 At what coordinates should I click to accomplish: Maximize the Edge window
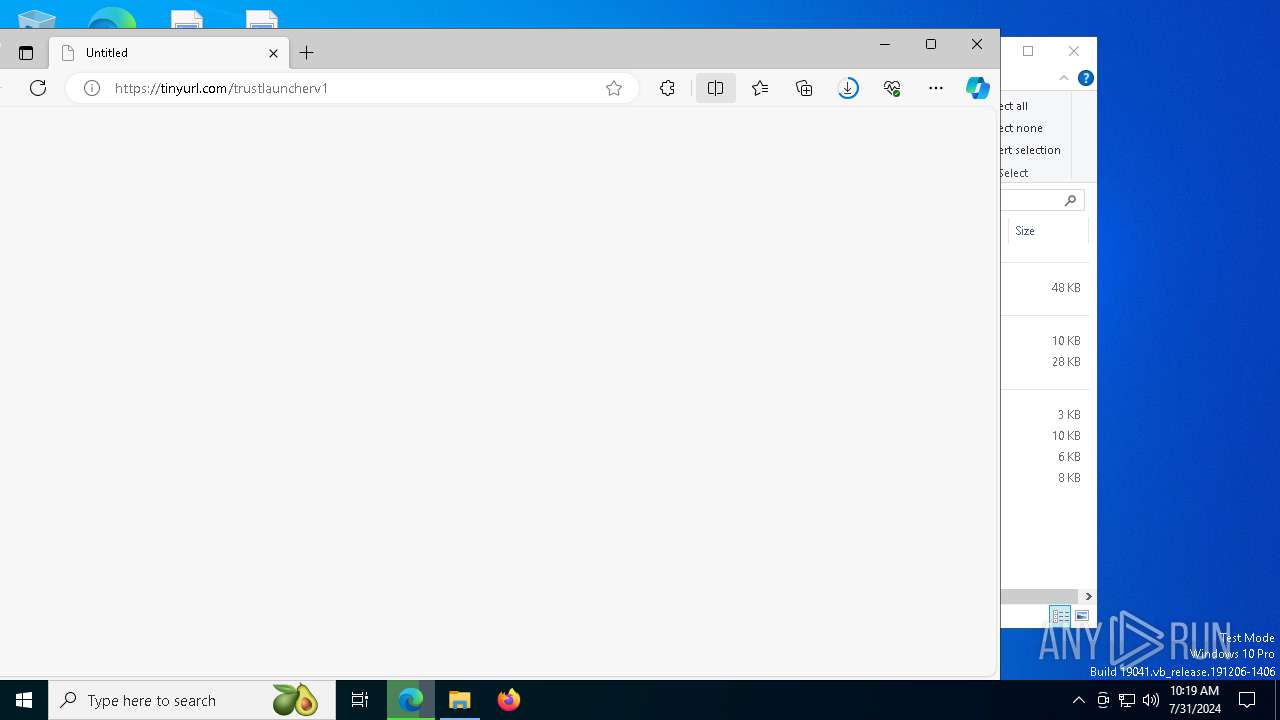pos(931,44)
